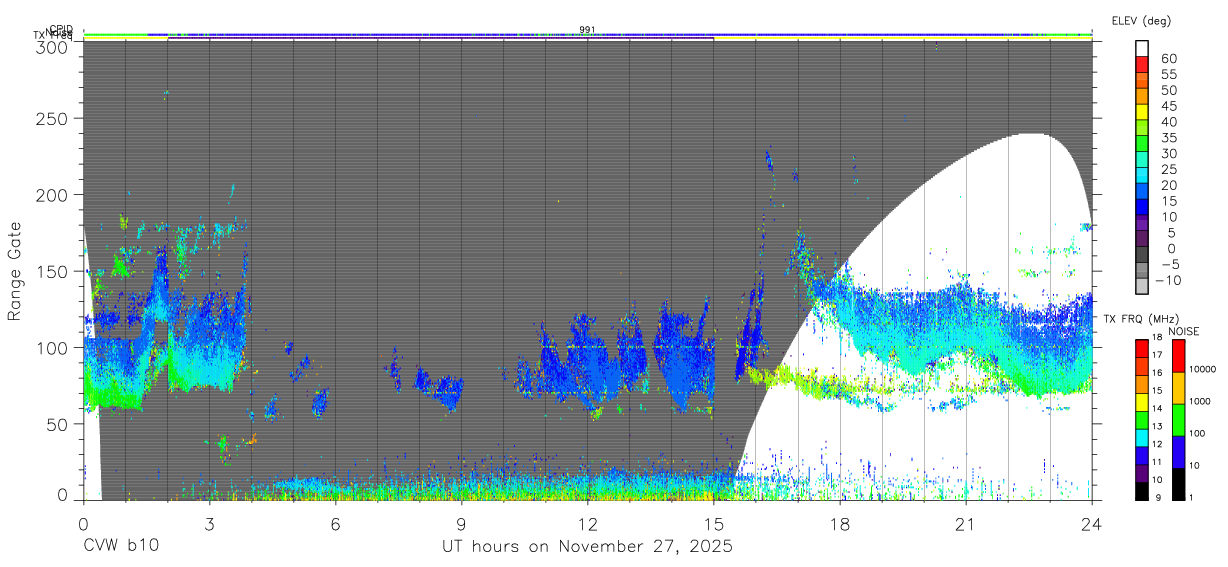Viewport: 1228px width, 567px height.
Task: Click the 1000 label on NOISE scale
Action: [1200, 401]
